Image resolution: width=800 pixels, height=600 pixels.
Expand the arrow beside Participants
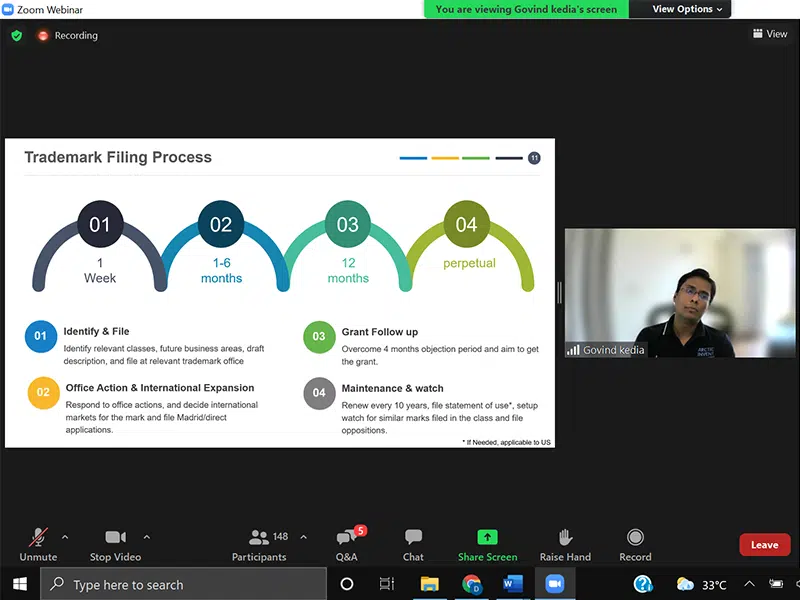(x=304, y=537)
